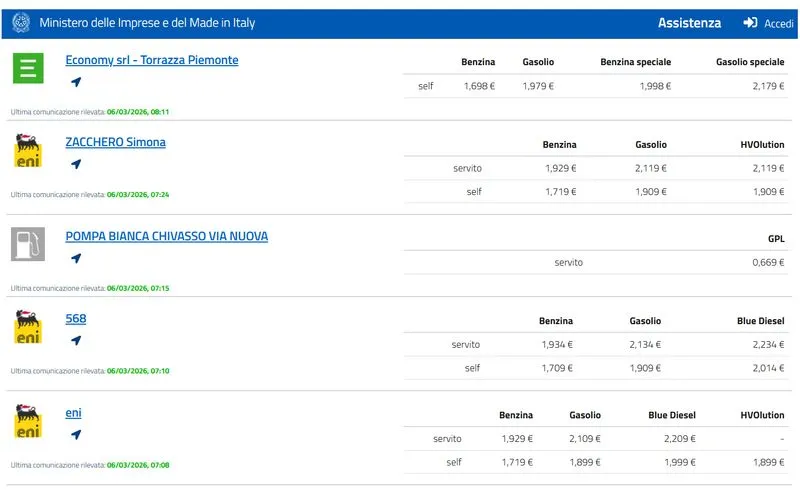Click navigation arrow under the eni station link
The height and width of the screenshot is (501, 800).
[76, 435]
